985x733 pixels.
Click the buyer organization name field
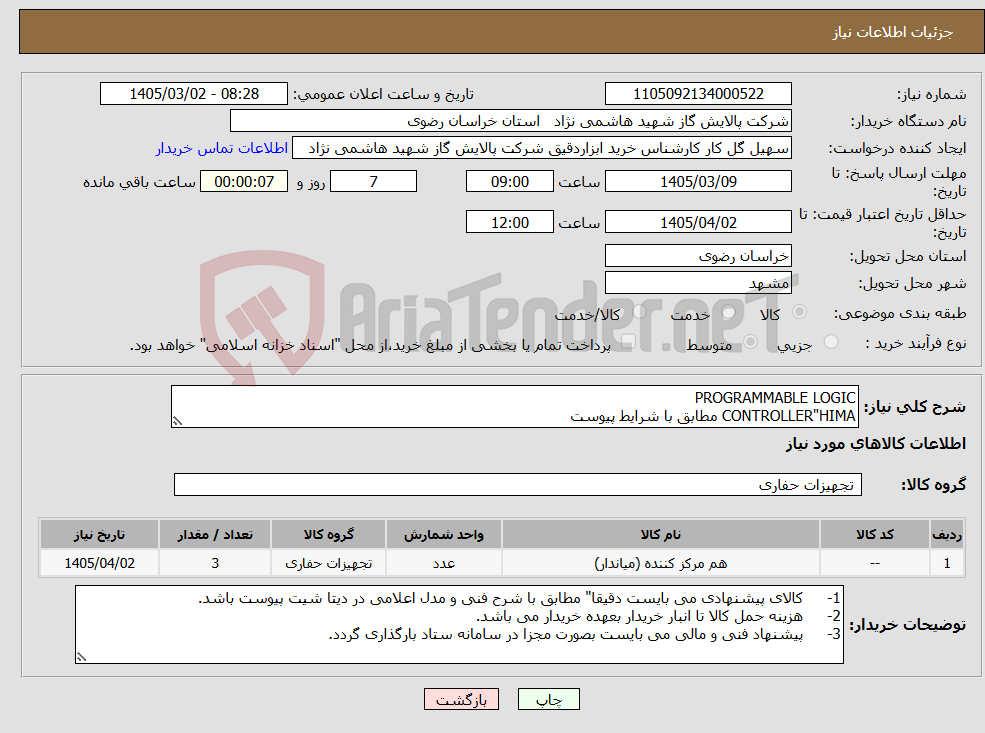(510, 121)
